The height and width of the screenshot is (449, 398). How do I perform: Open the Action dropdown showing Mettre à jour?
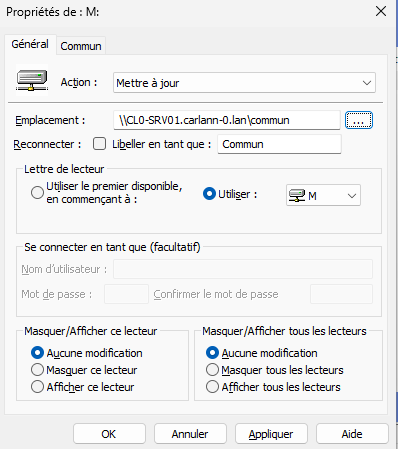coord(244,83)
